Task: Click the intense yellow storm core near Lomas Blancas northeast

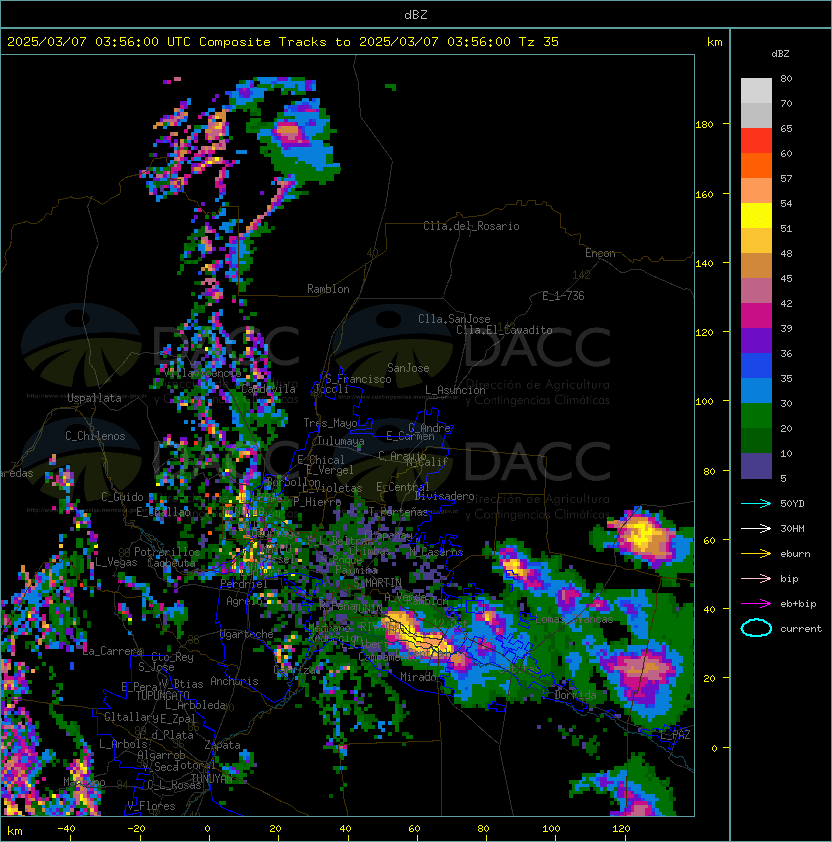Action: pyautogui.click(x=643, y=535)
